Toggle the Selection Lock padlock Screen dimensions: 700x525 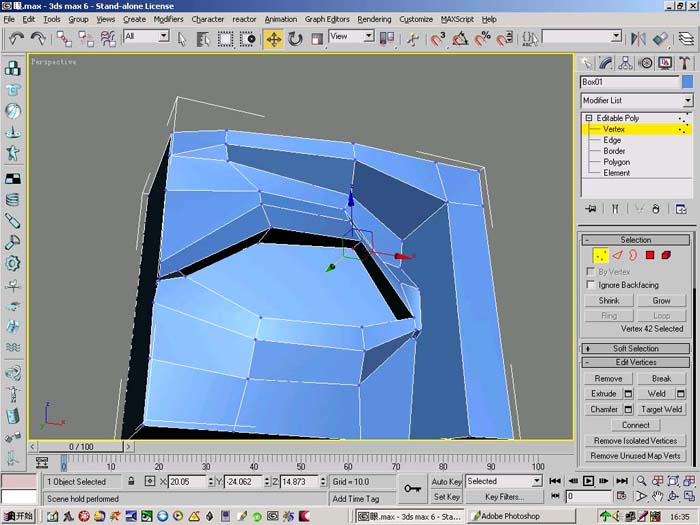coord(131,481)
